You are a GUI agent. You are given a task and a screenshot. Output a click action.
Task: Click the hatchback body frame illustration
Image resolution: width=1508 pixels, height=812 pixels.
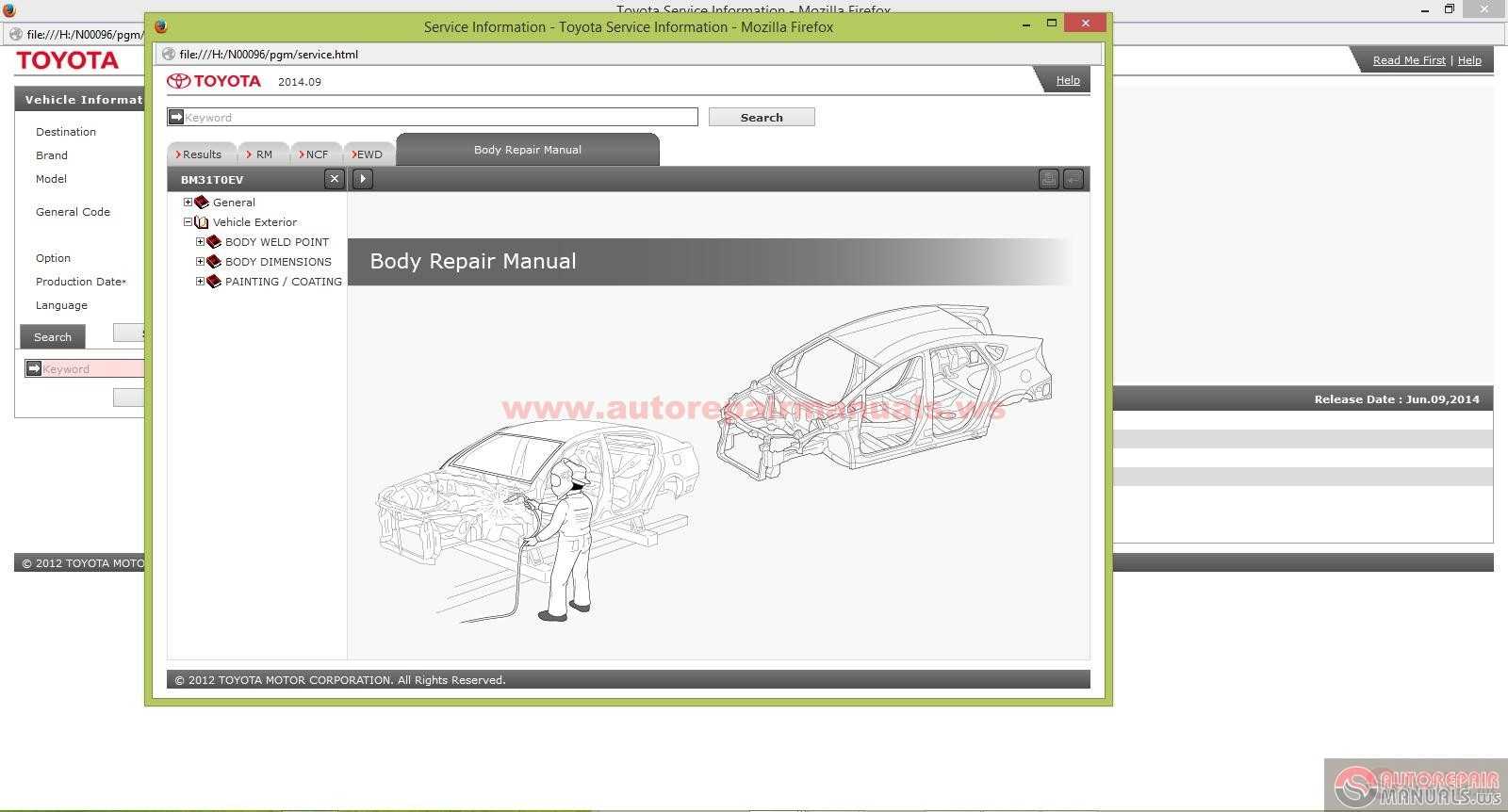pos(884,391)
